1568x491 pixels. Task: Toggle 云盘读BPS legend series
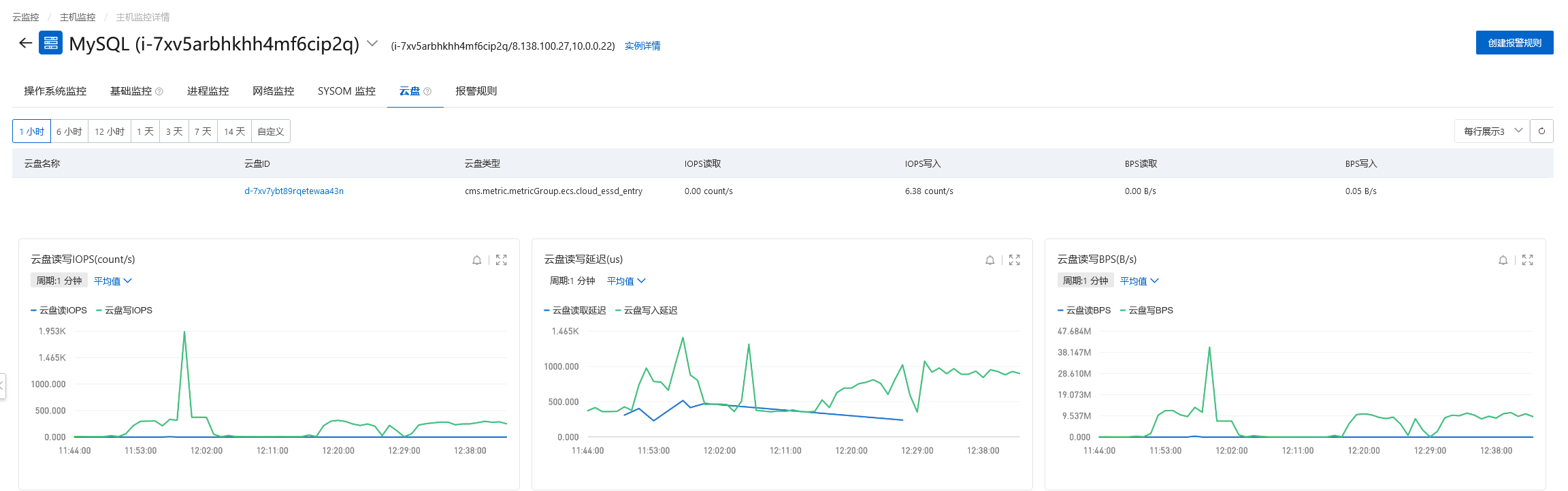click(x=1084, y=311)
